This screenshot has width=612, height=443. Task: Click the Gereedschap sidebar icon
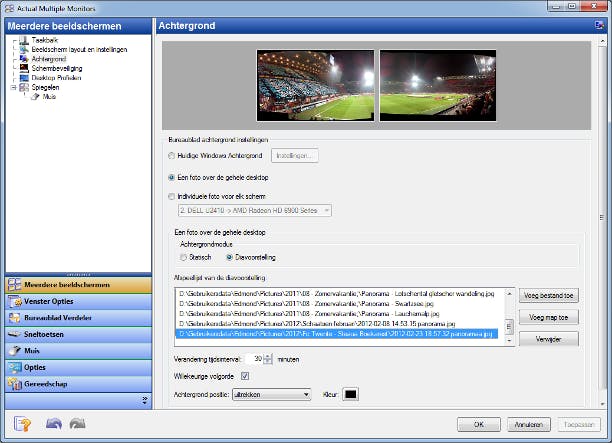15,384
